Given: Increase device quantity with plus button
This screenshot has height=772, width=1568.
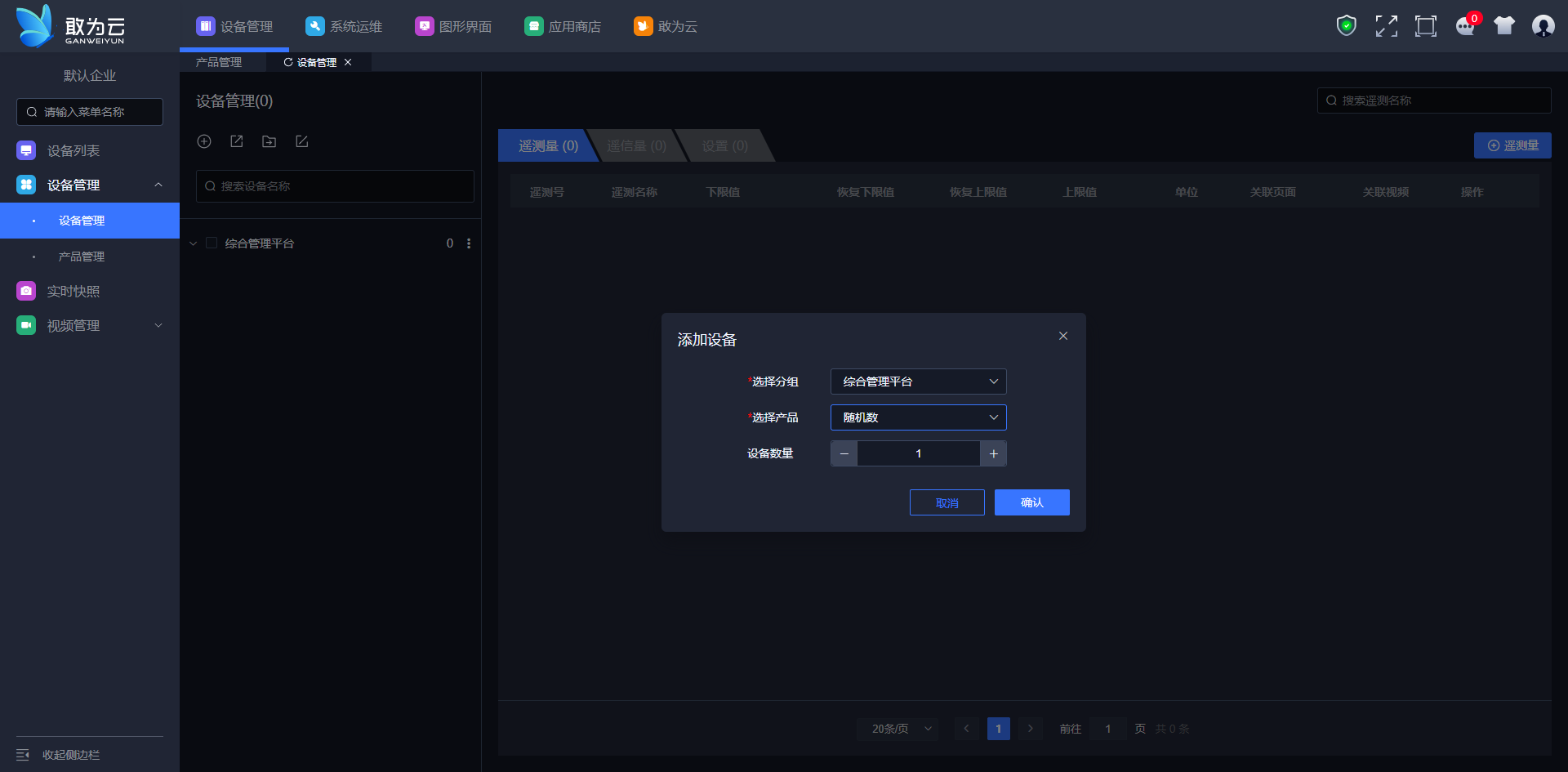Looking at the screenshot, I should point(993,453).
